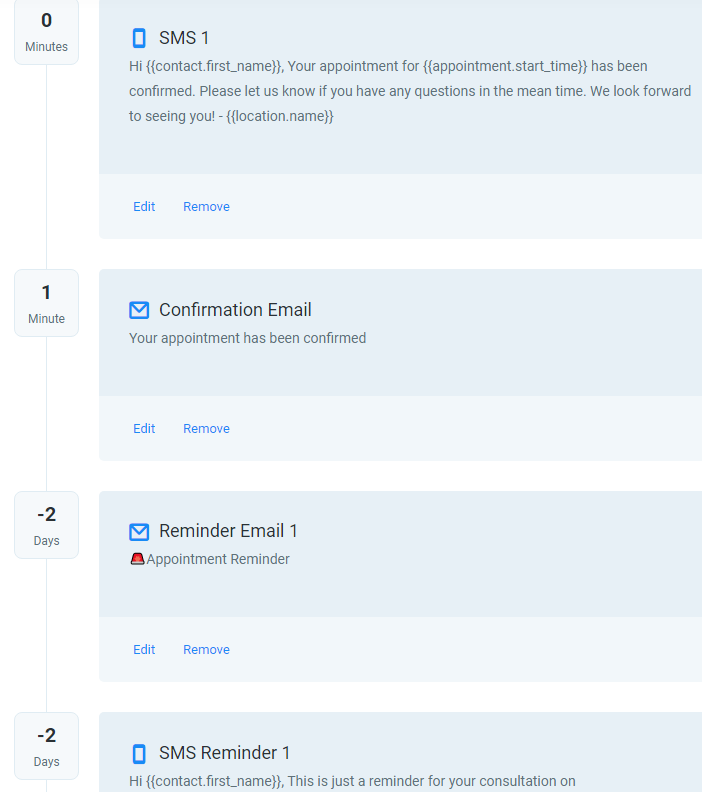Select the 0 Minutes timeline marker
Viewport: 702px width, 792px height.
point(46,32)
